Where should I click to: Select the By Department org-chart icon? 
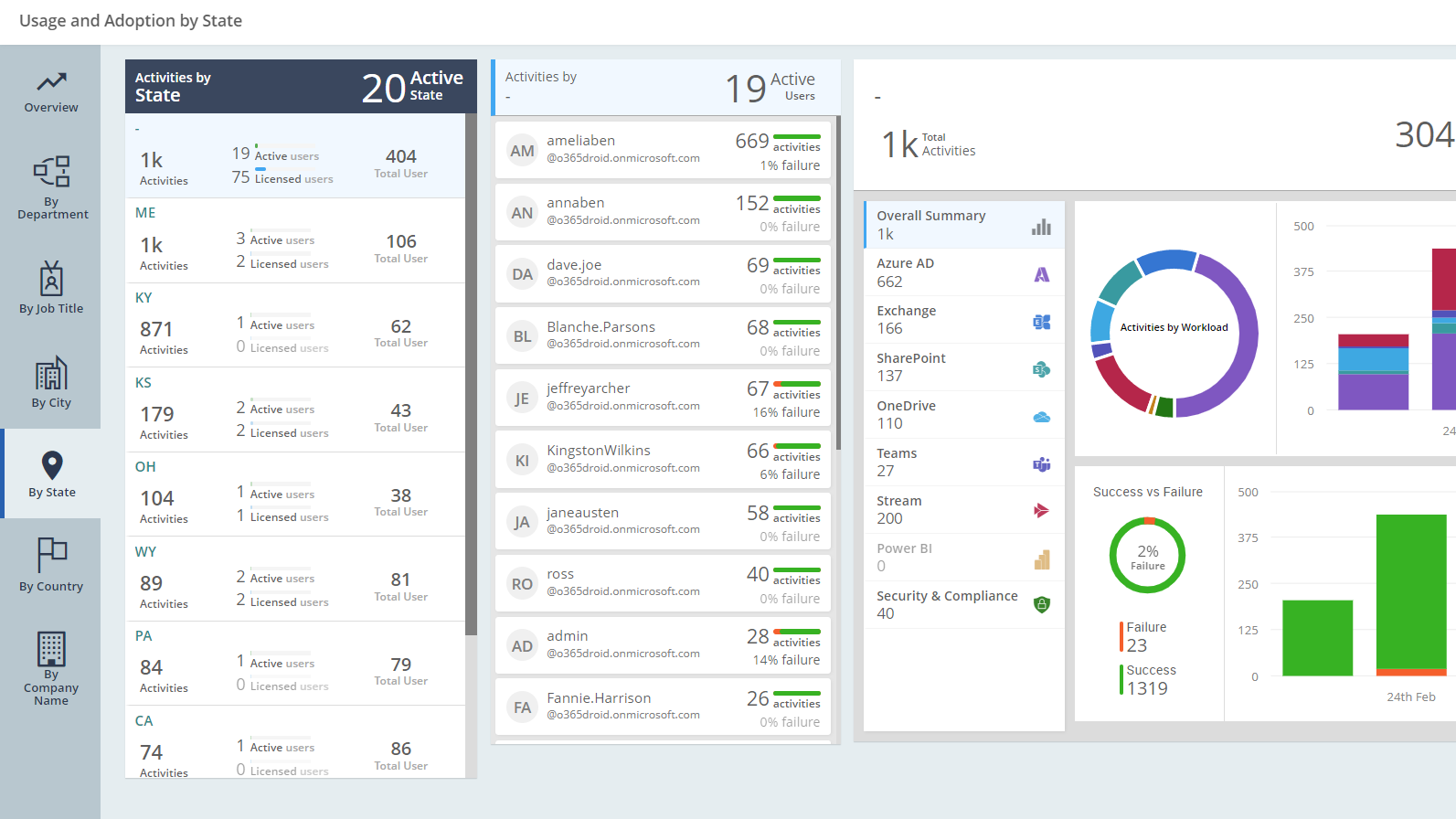point(51,171)
